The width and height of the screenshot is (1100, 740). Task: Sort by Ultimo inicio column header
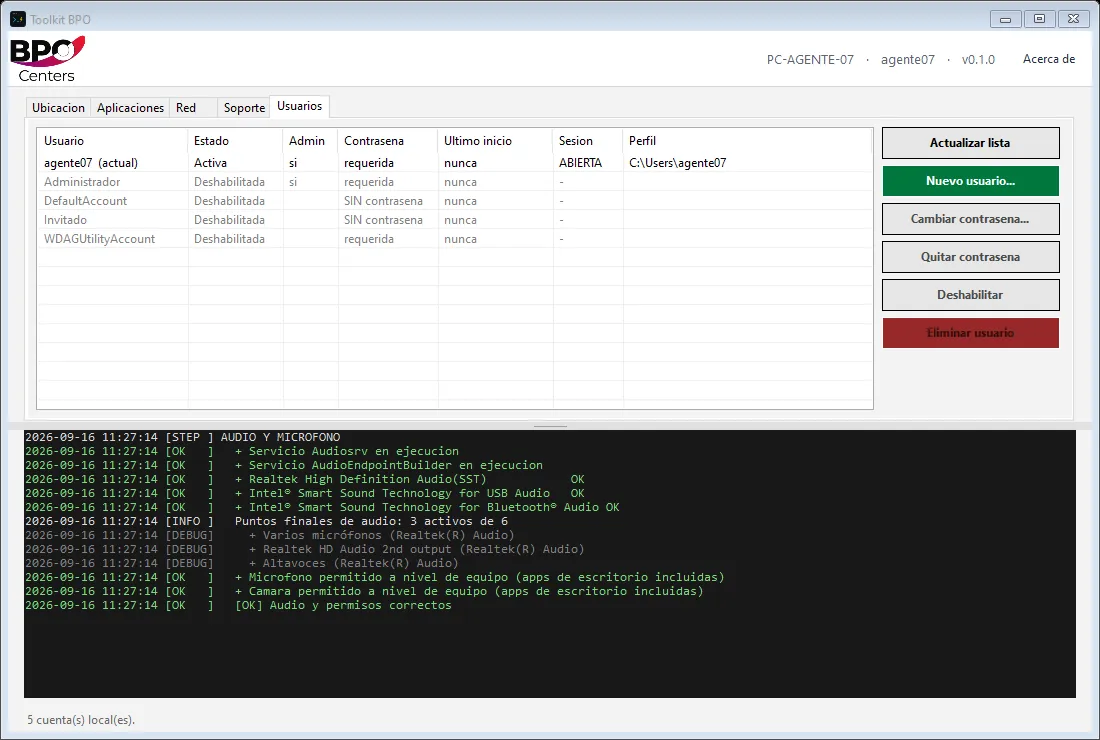(495, 141)
